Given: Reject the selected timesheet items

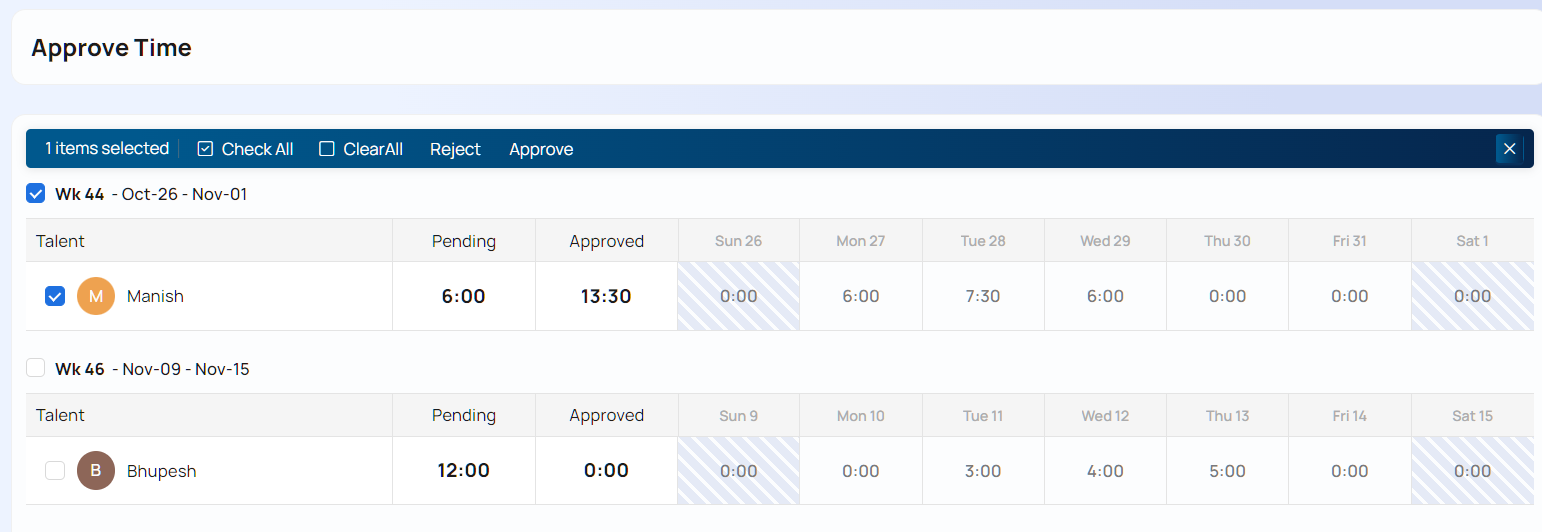Looking at the screenshot, I should coord(455,149).
